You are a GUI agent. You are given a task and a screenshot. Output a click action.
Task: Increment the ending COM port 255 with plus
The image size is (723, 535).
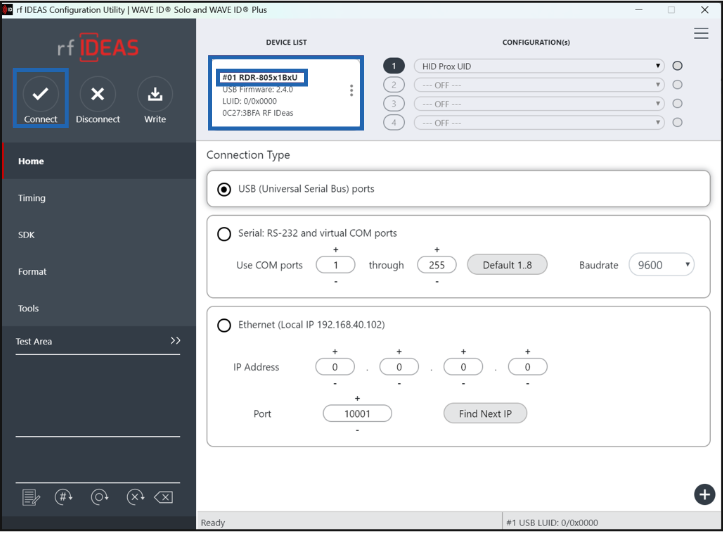point(437,250)
